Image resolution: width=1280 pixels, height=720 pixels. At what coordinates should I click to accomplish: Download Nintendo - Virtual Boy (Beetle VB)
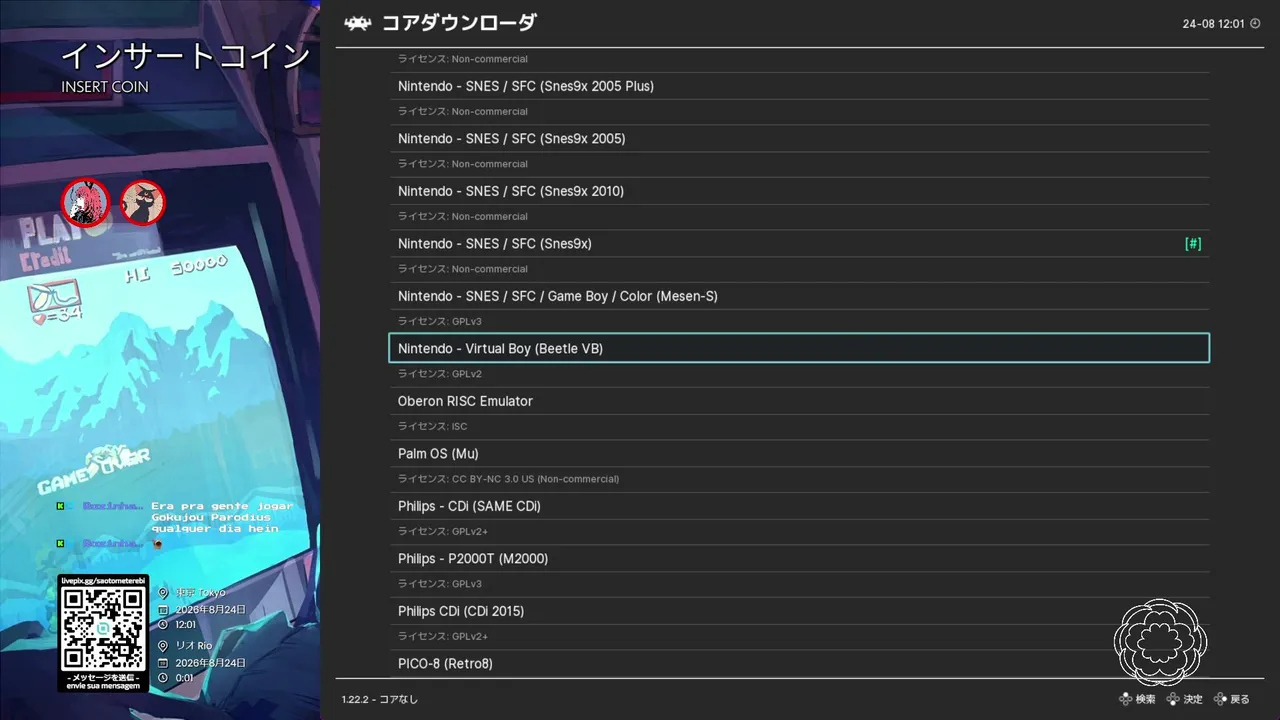point(799,348)
